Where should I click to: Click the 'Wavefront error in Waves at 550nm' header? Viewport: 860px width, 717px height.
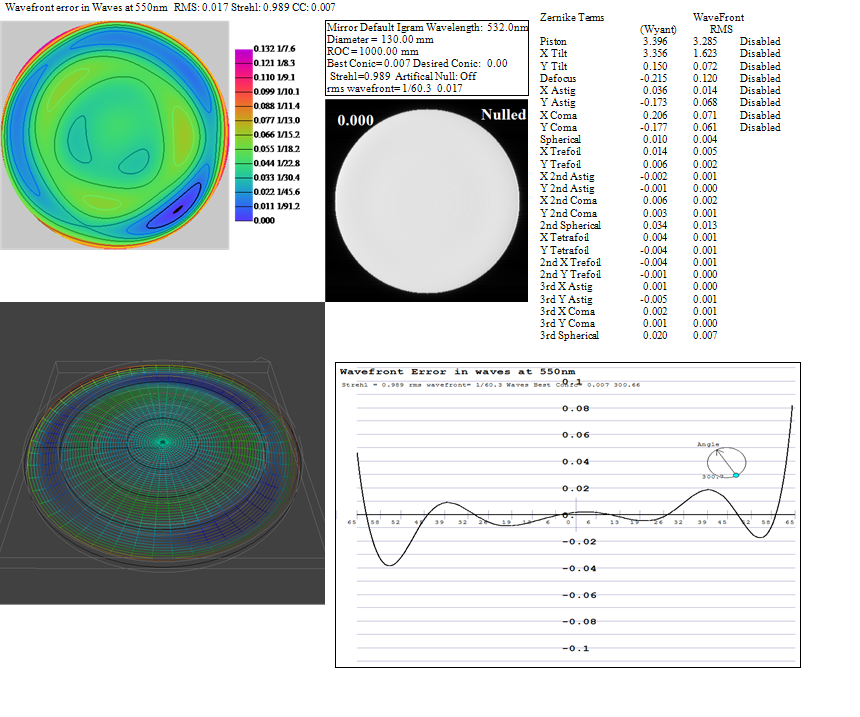tap(86, 8)
